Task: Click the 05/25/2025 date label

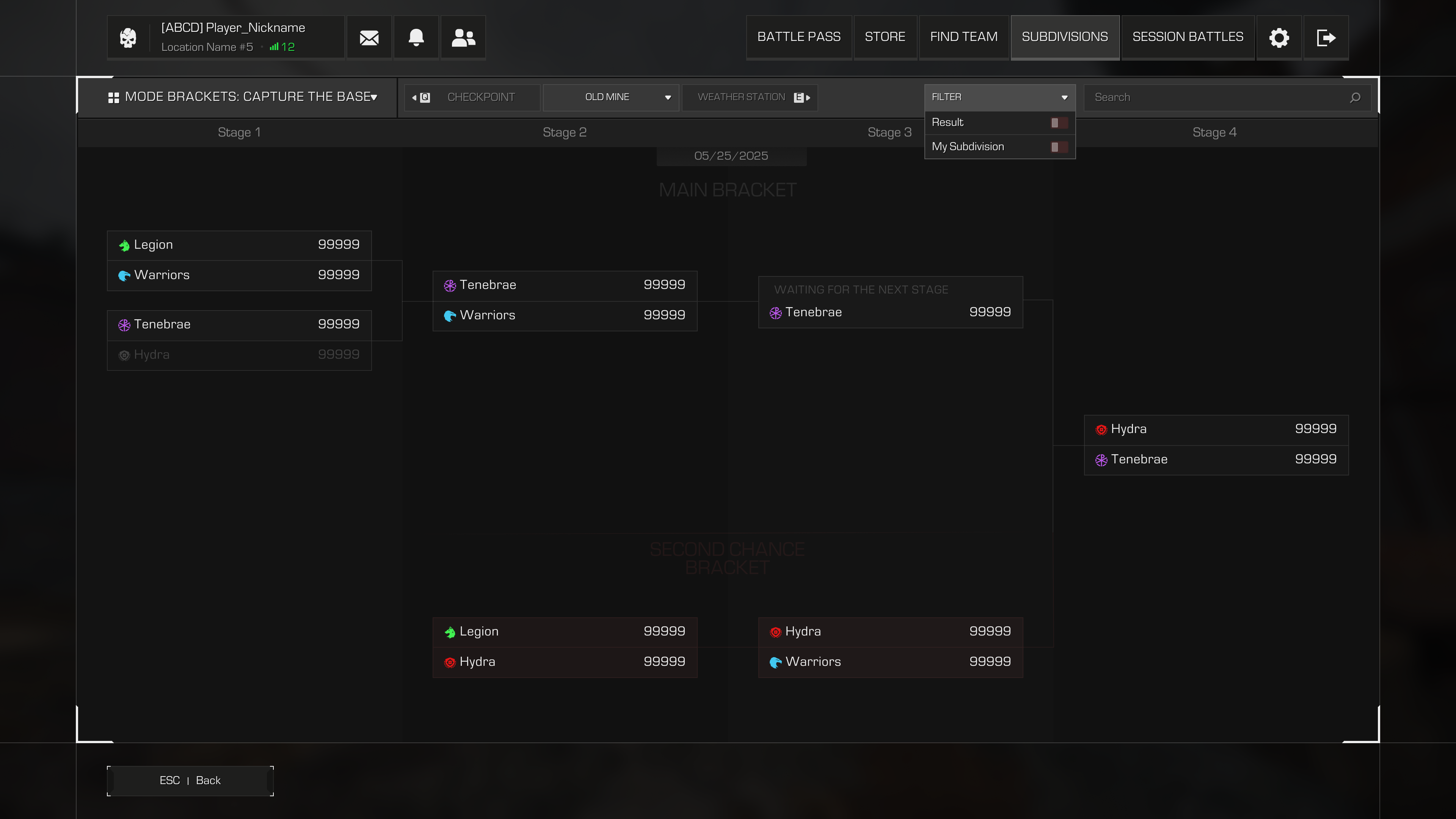Action: [x=731, y=156]
